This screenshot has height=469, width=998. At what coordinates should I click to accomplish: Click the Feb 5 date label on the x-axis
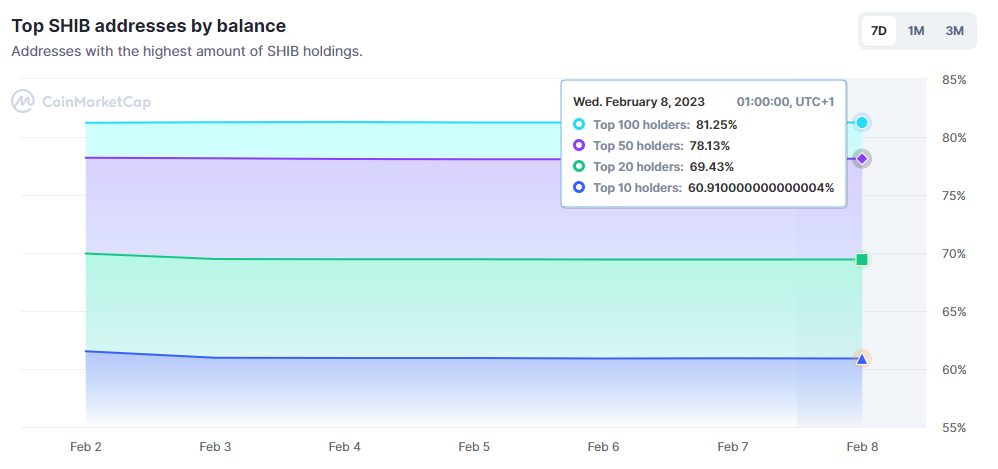click(474, 447)
